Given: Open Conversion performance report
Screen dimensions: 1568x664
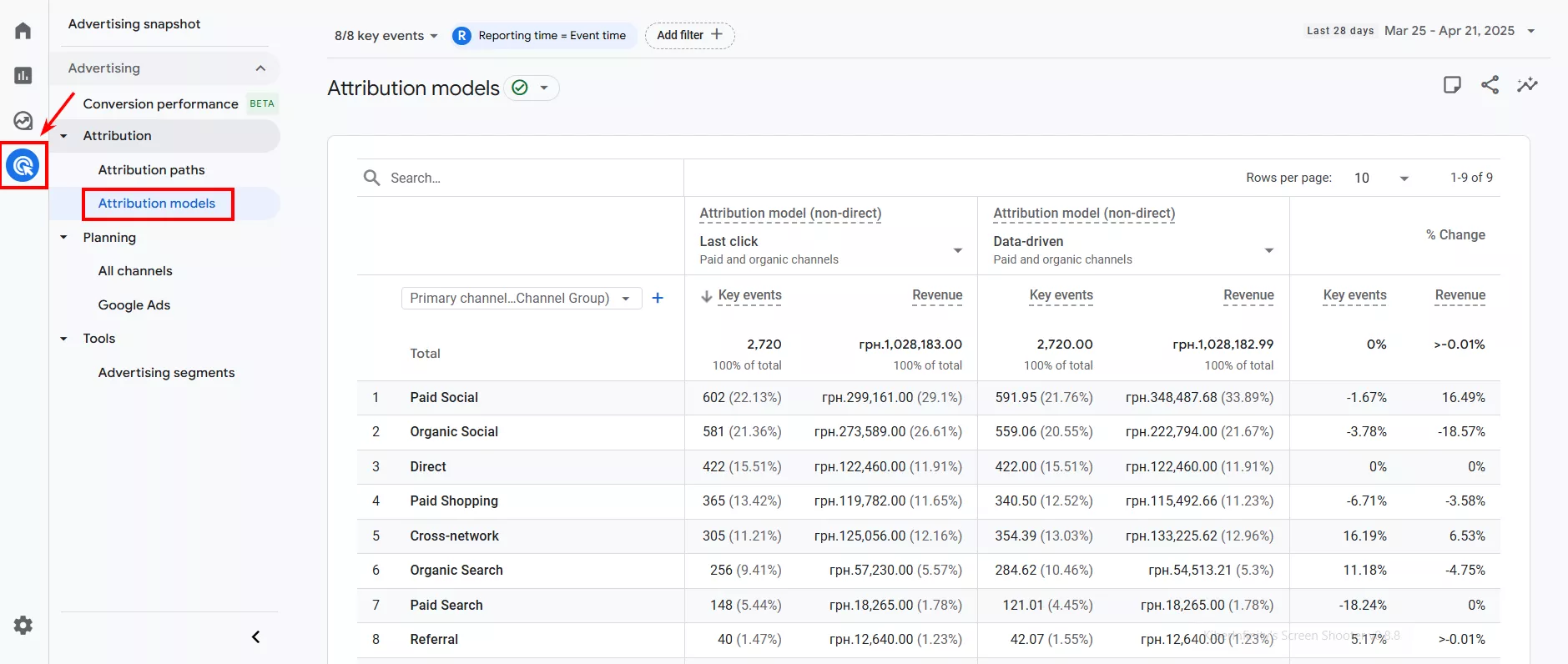Looking at the screenshot, I should click(161, 103).
